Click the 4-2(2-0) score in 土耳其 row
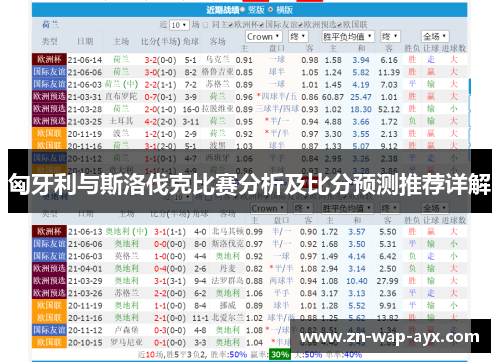500x362 pixels. 160,122
